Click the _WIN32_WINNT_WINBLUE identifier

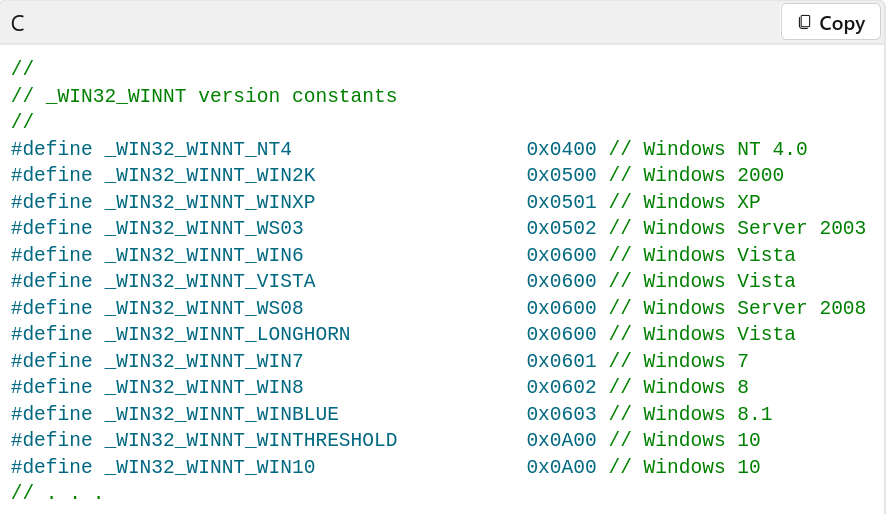click(222, 413)
